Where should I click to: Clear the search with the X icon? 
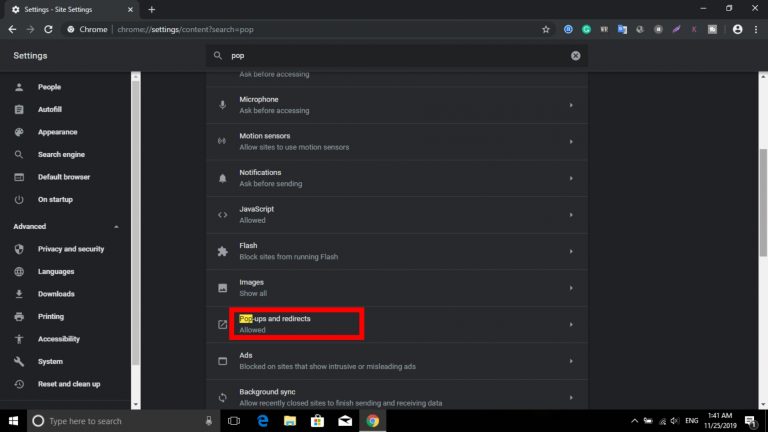[x=575, y=56]
